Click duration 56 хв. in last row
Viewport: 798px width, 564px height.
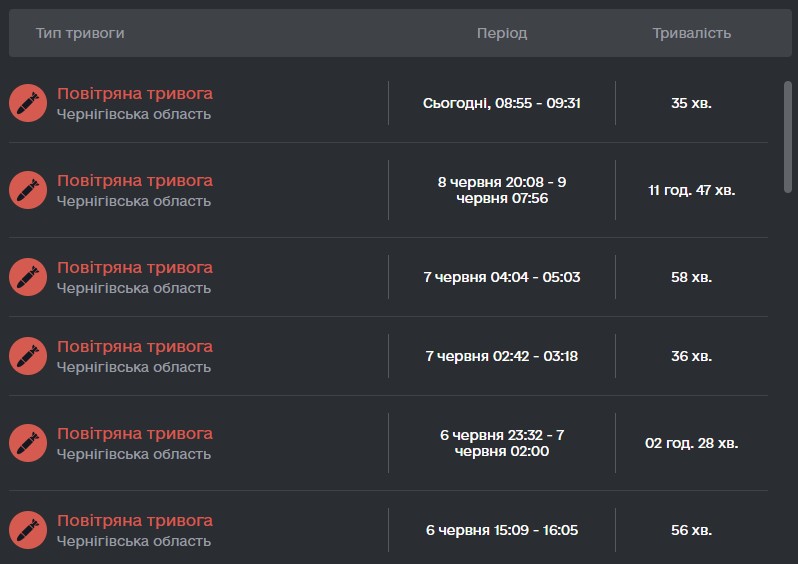point(692,530)
